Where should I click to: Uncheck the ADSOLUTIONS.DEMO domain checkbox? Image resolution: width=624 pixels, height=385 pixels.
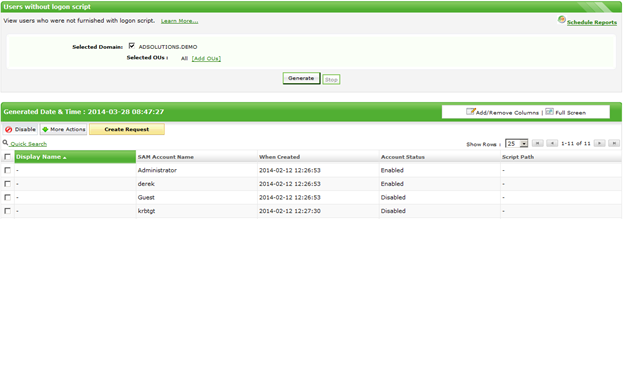(132, 46)
